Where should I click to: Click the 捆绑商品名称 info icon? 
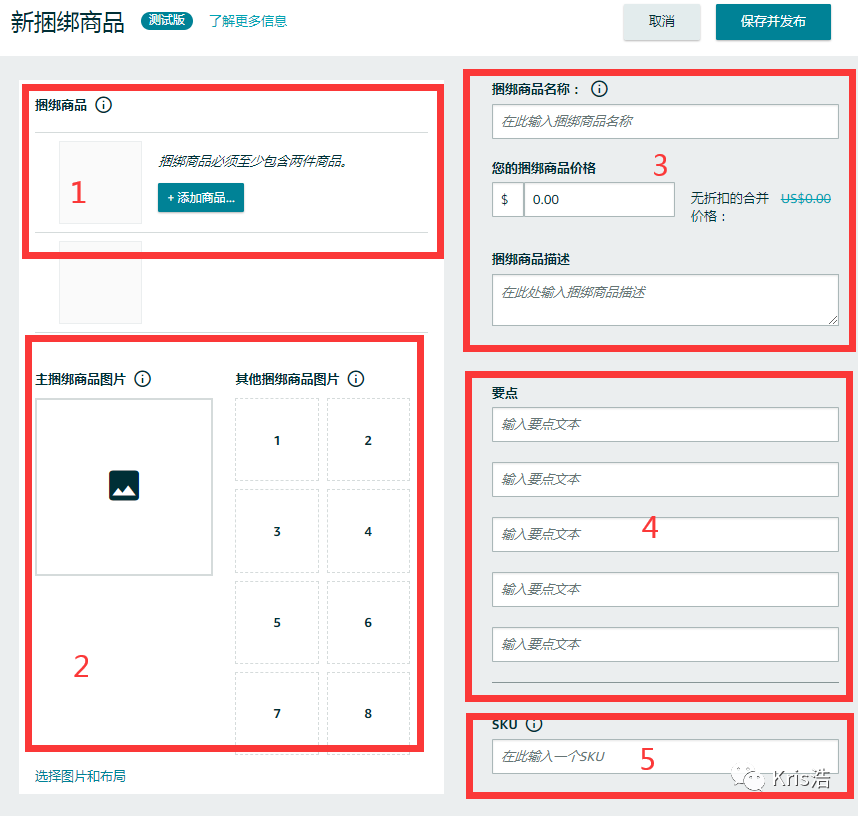tap(598, 89)
